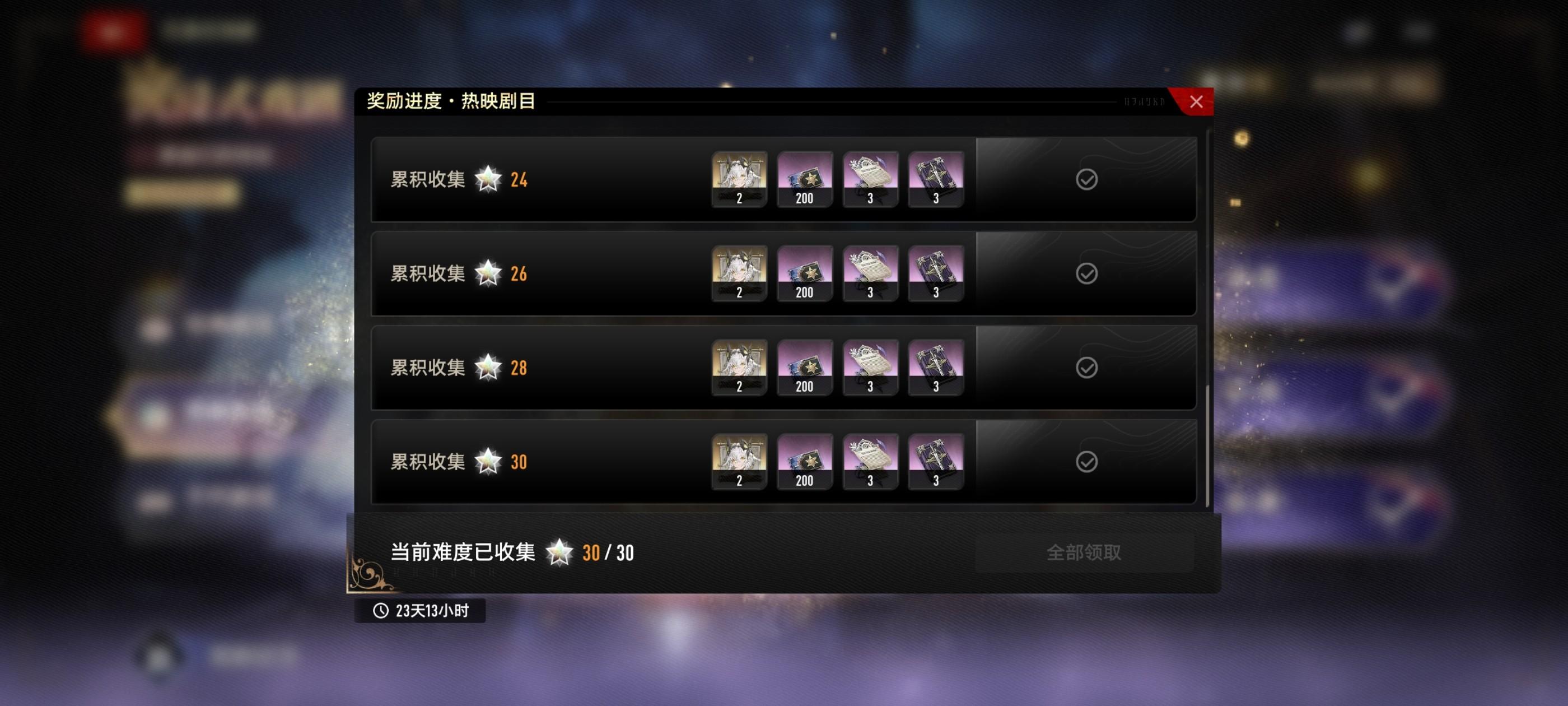Click purple sword book reward in the 26-star row
Screen dimensions: 1568x706
936,273
